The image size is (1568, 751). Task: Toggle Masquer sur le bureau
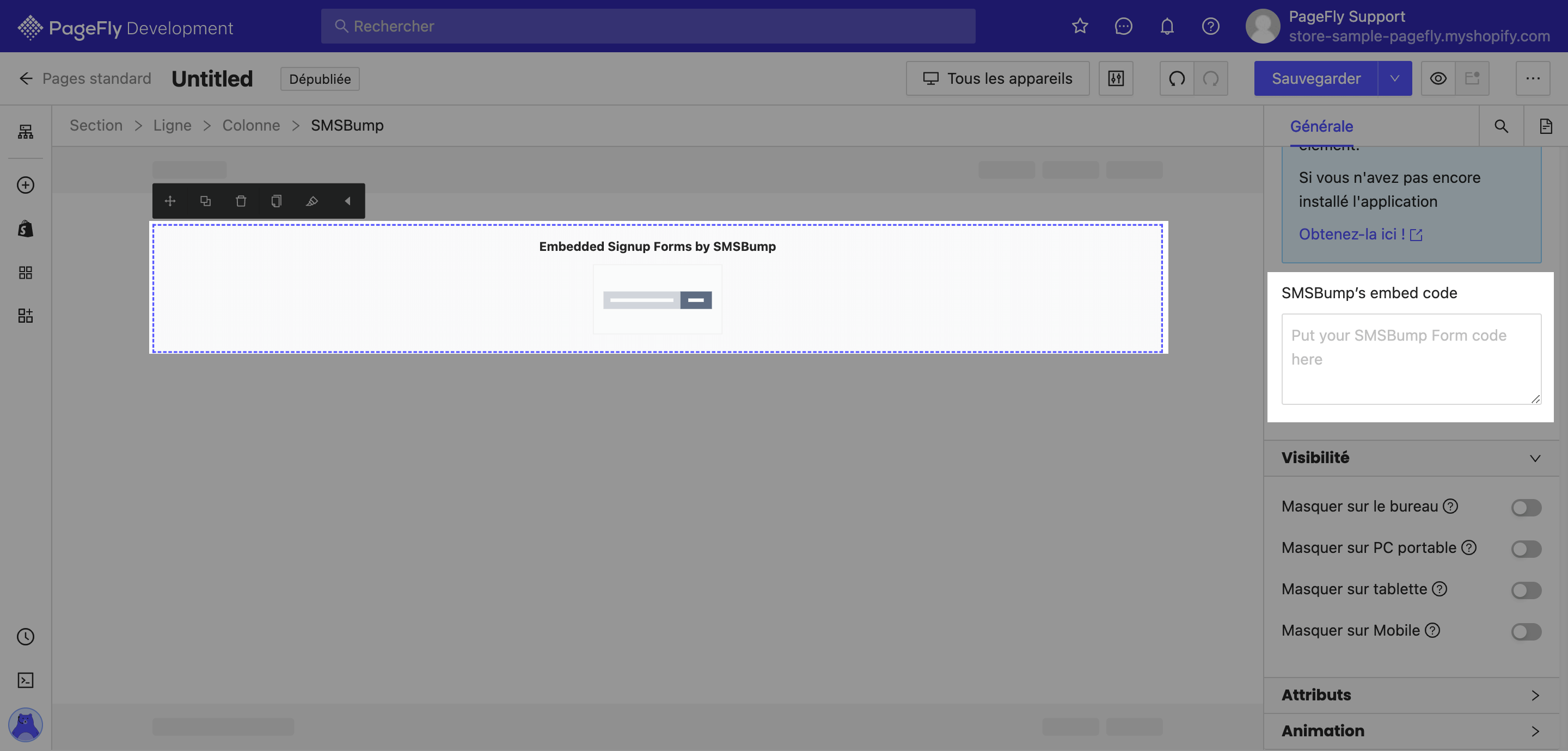coord(1526,507)
